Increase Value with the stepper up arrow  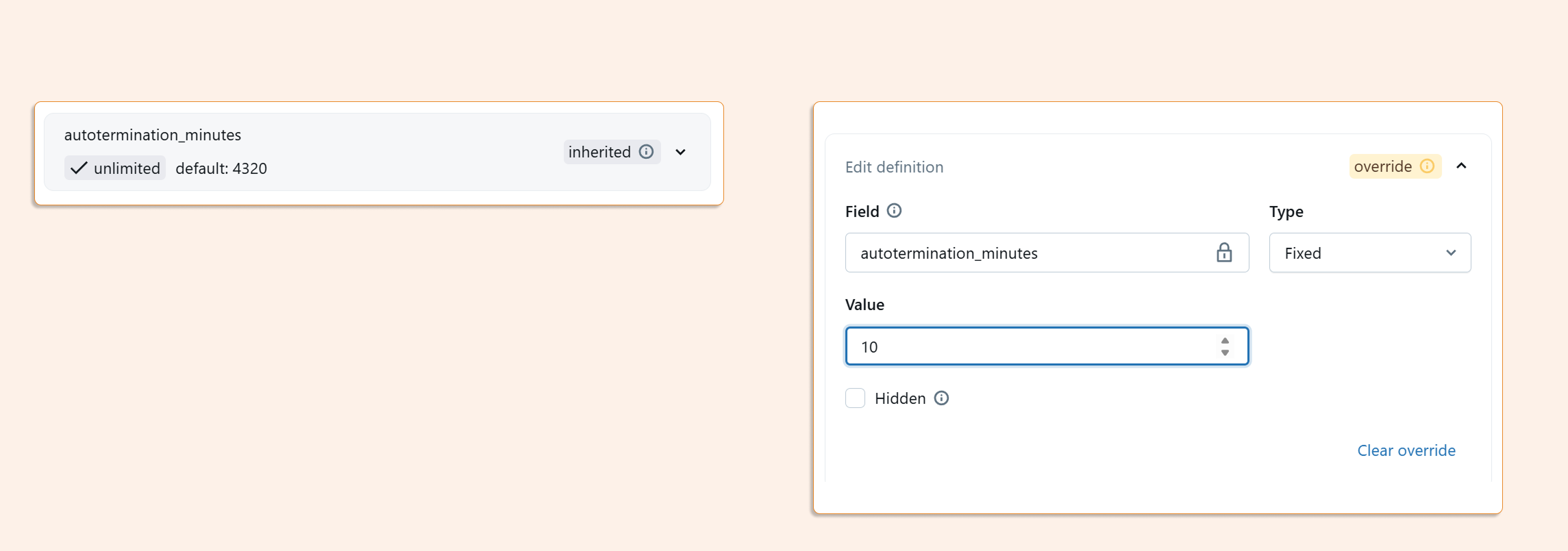click(x=1225, y=341)
